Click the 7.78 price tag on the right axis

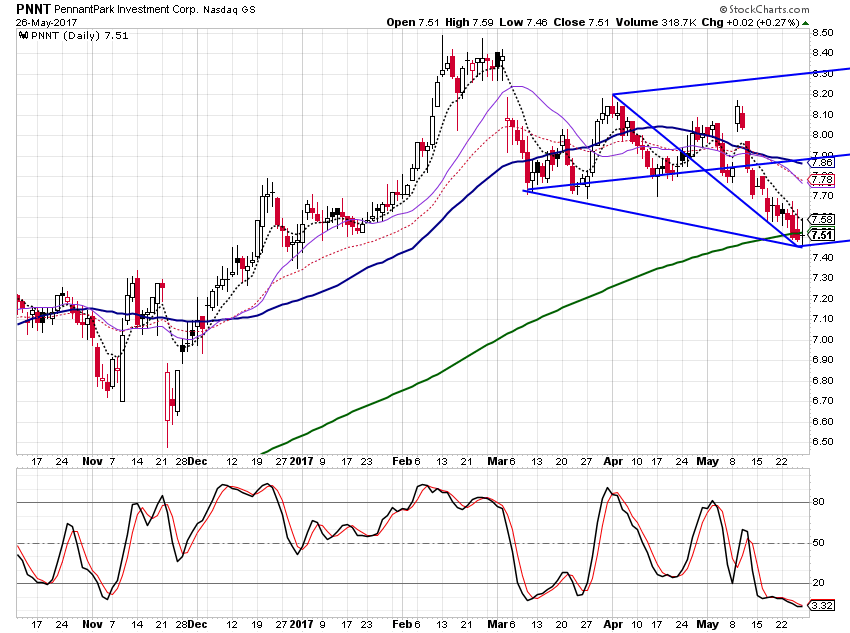822,179
